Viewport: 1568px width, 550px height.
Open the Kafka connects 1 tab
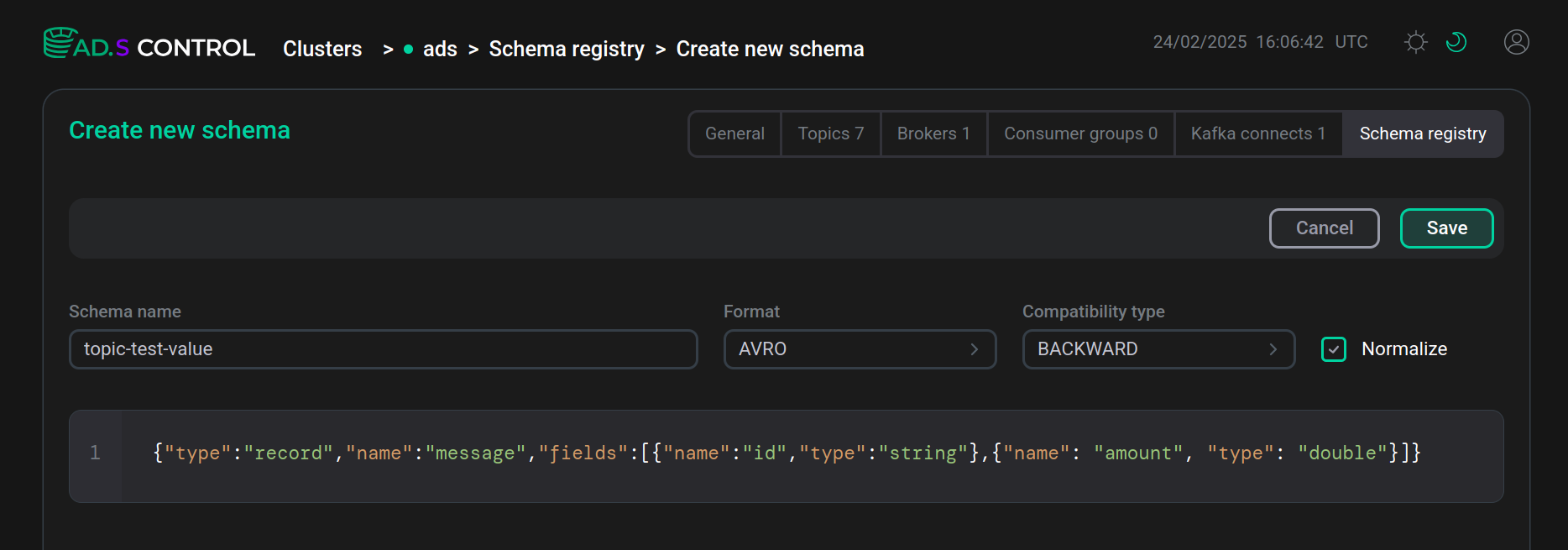pyautogui.click(x=1258, y=134)
